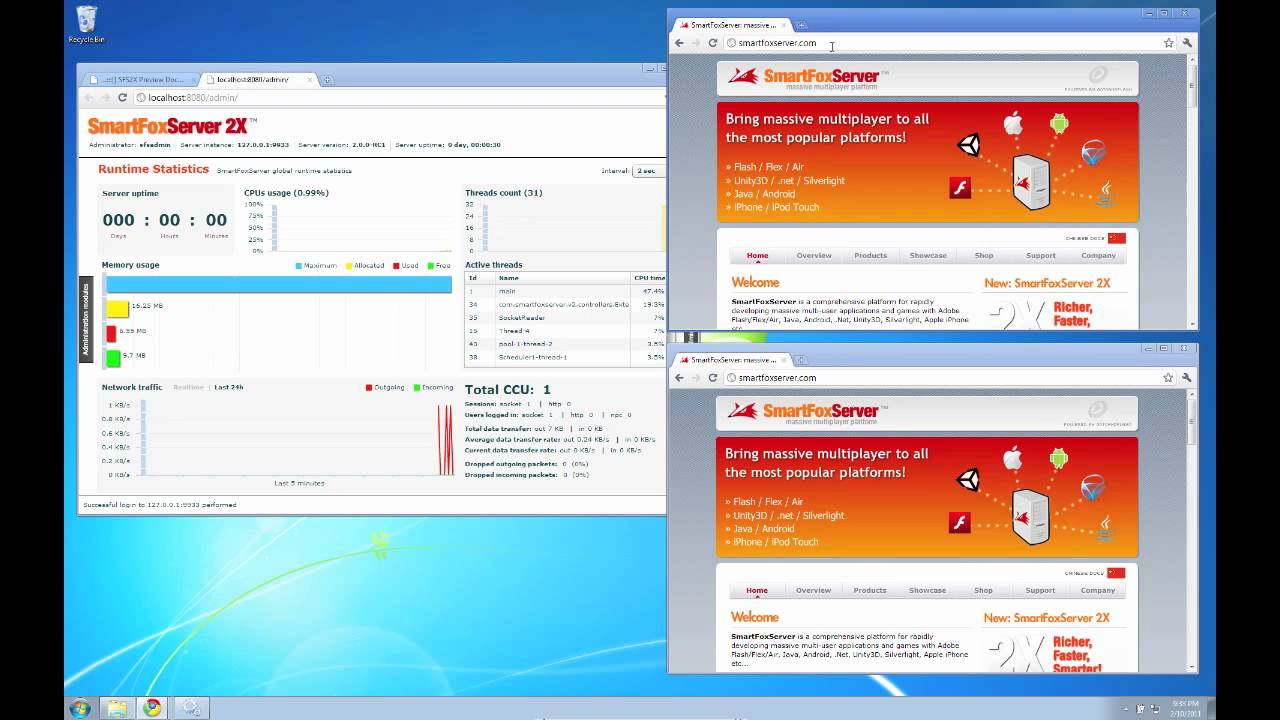This screenshot has width=1280, height=720.
Task: Open a new tab in admin browser window
Action: (327, 79)
